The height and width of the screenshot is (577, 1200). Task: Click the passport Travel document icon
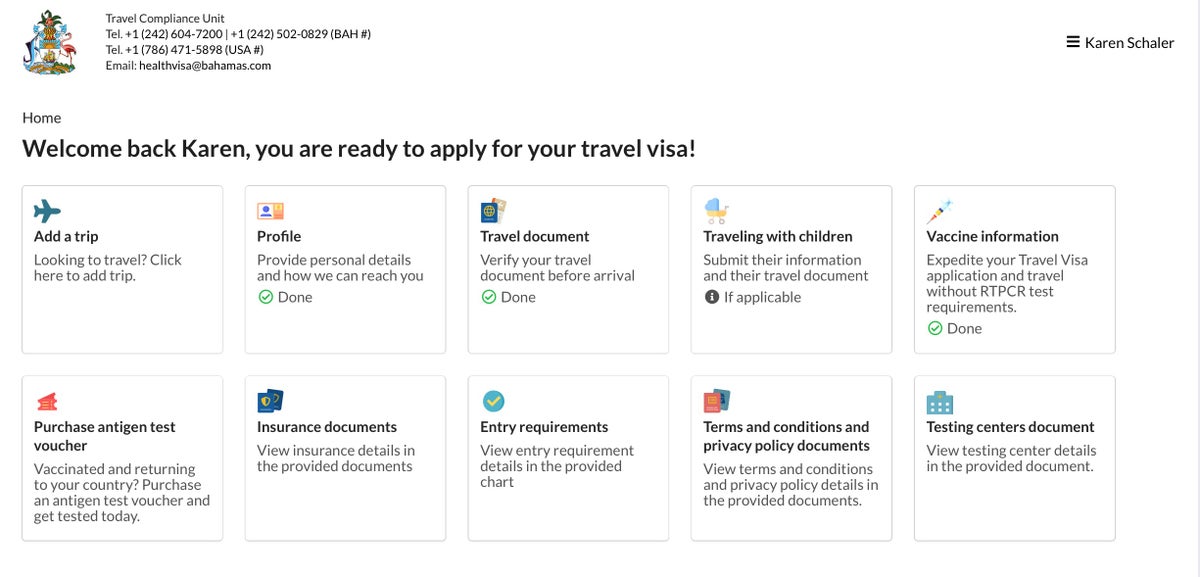click(494, 211)
